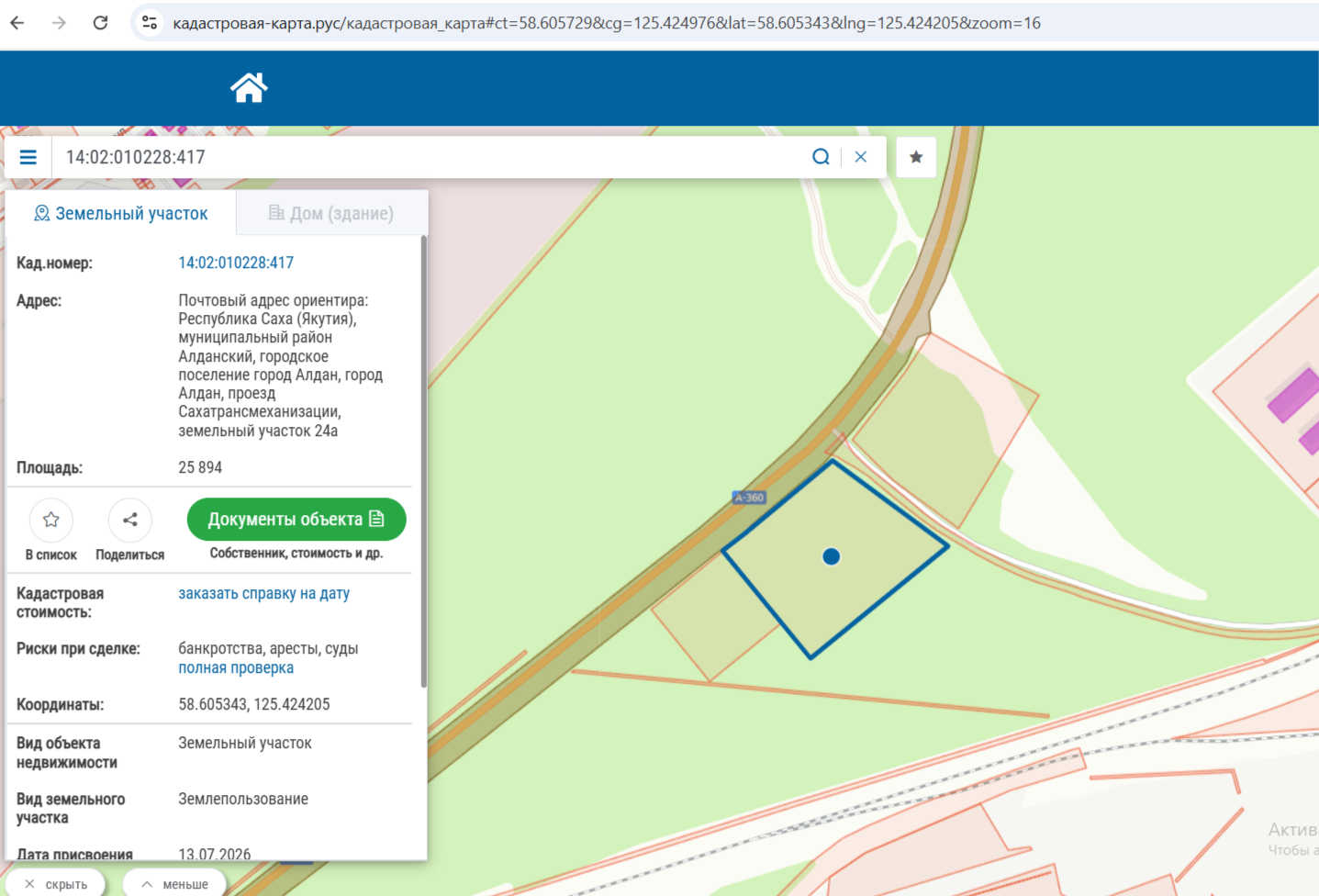Viewport: 1319px width, 896px height.
Task: Switch to the Дом (здание) tab
Action: (331, 213)
